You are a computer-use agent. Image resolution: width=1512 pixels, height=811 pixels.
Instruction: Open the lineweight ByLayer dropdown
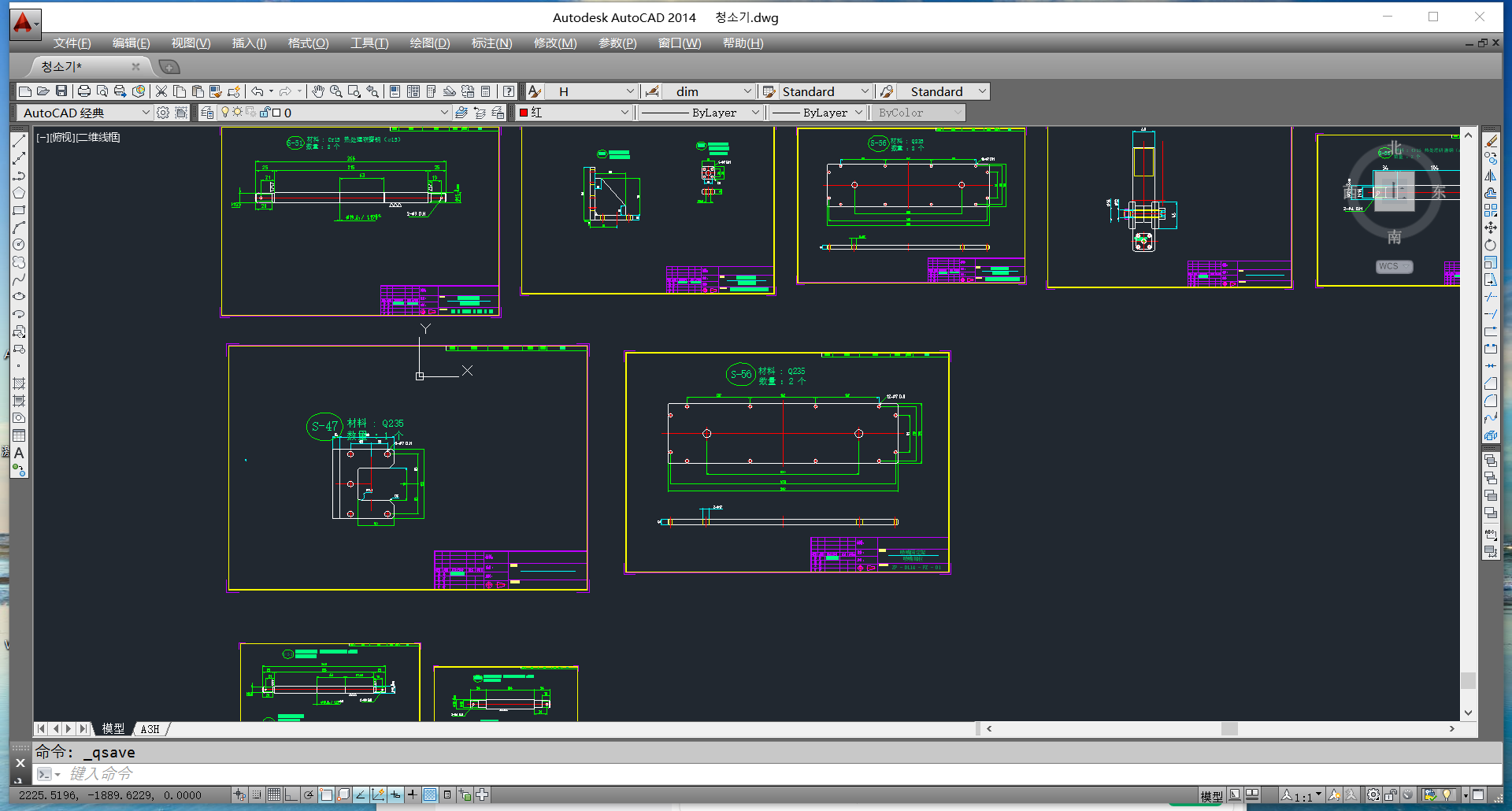[x=818, y=113]
